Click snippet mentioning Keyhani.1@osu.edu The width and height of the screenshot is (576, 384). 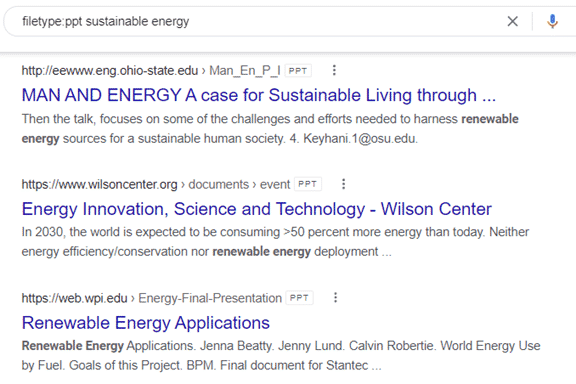pos(270,129)
